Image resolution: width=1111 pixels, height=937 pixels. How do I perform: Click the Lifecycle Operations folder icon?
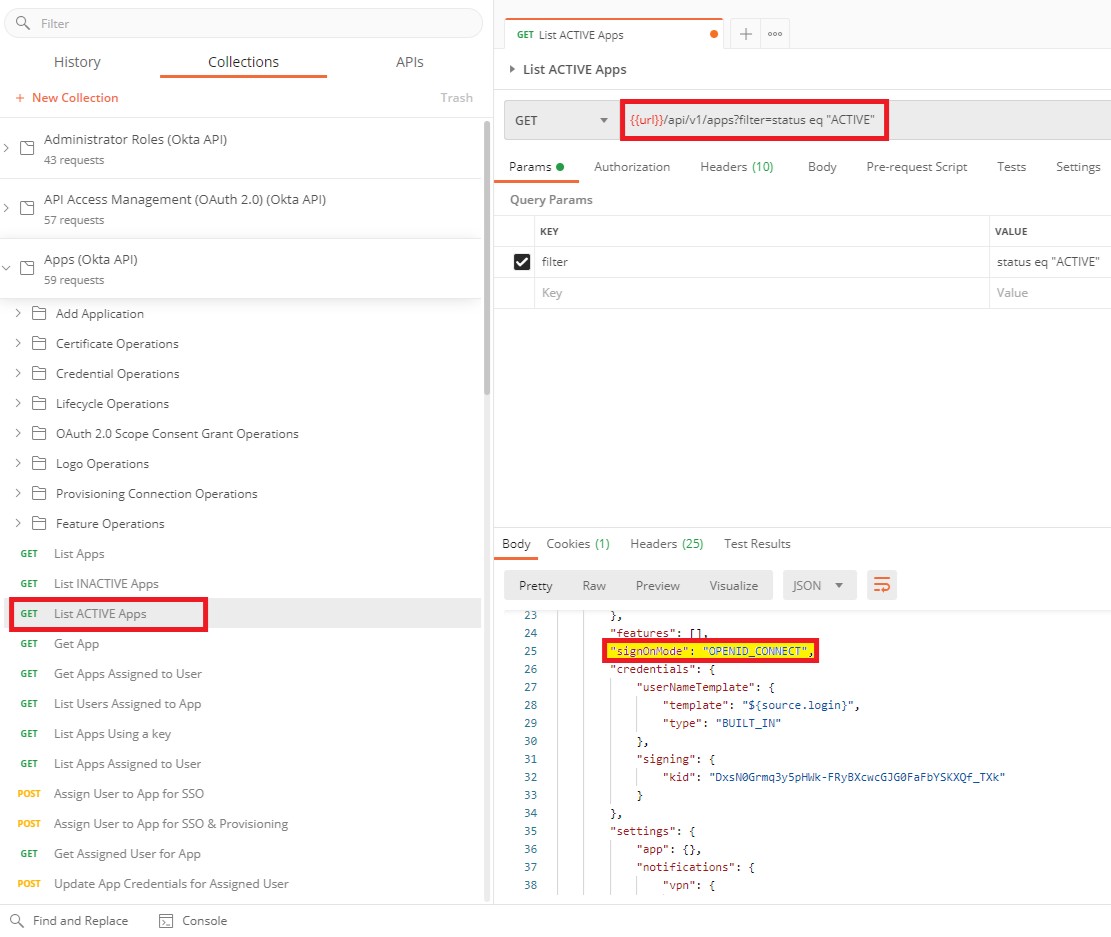(x=39, y=403)
